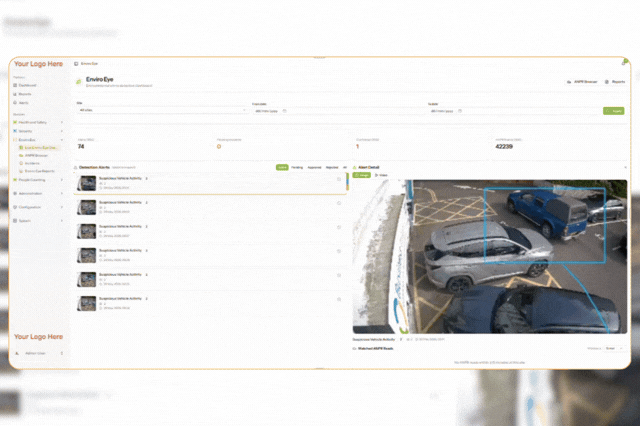Select the Pending alerts filter tab
This screenshot has width=640, height=426.
coord(297,167)
